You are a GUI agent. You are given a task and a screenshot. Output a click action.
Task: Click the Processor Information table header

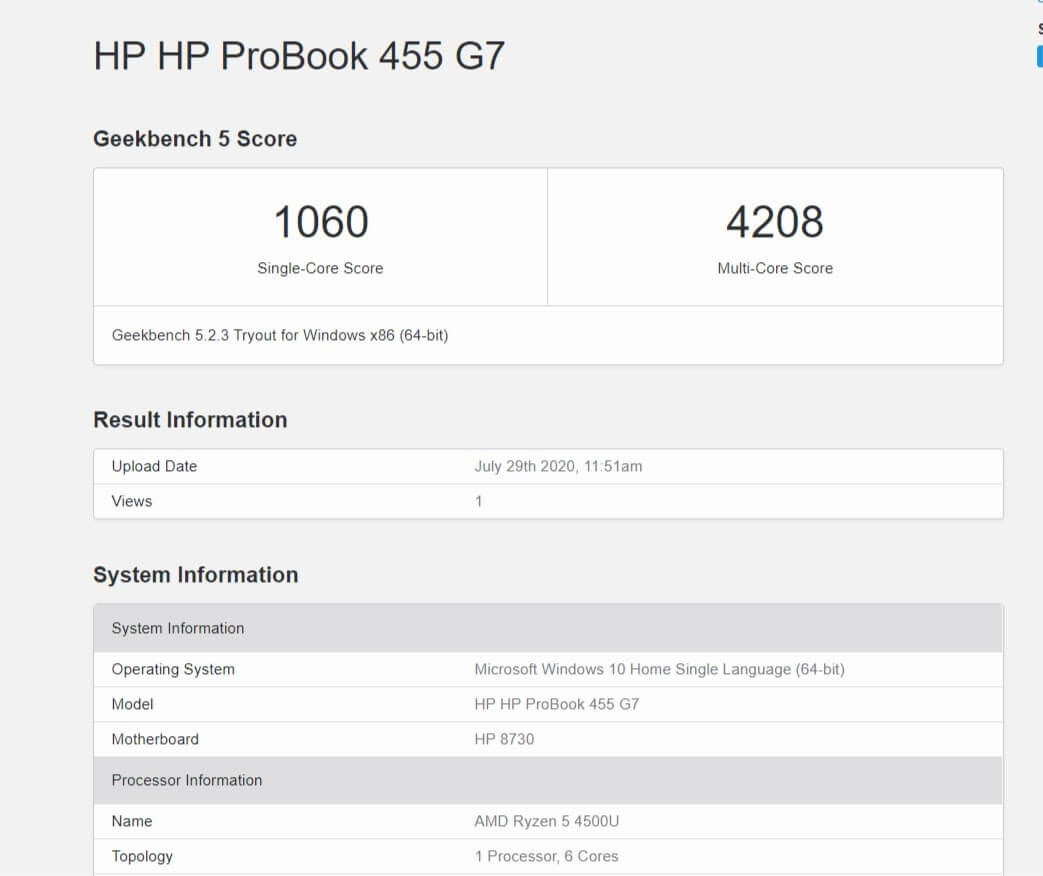tap(548, 780)
